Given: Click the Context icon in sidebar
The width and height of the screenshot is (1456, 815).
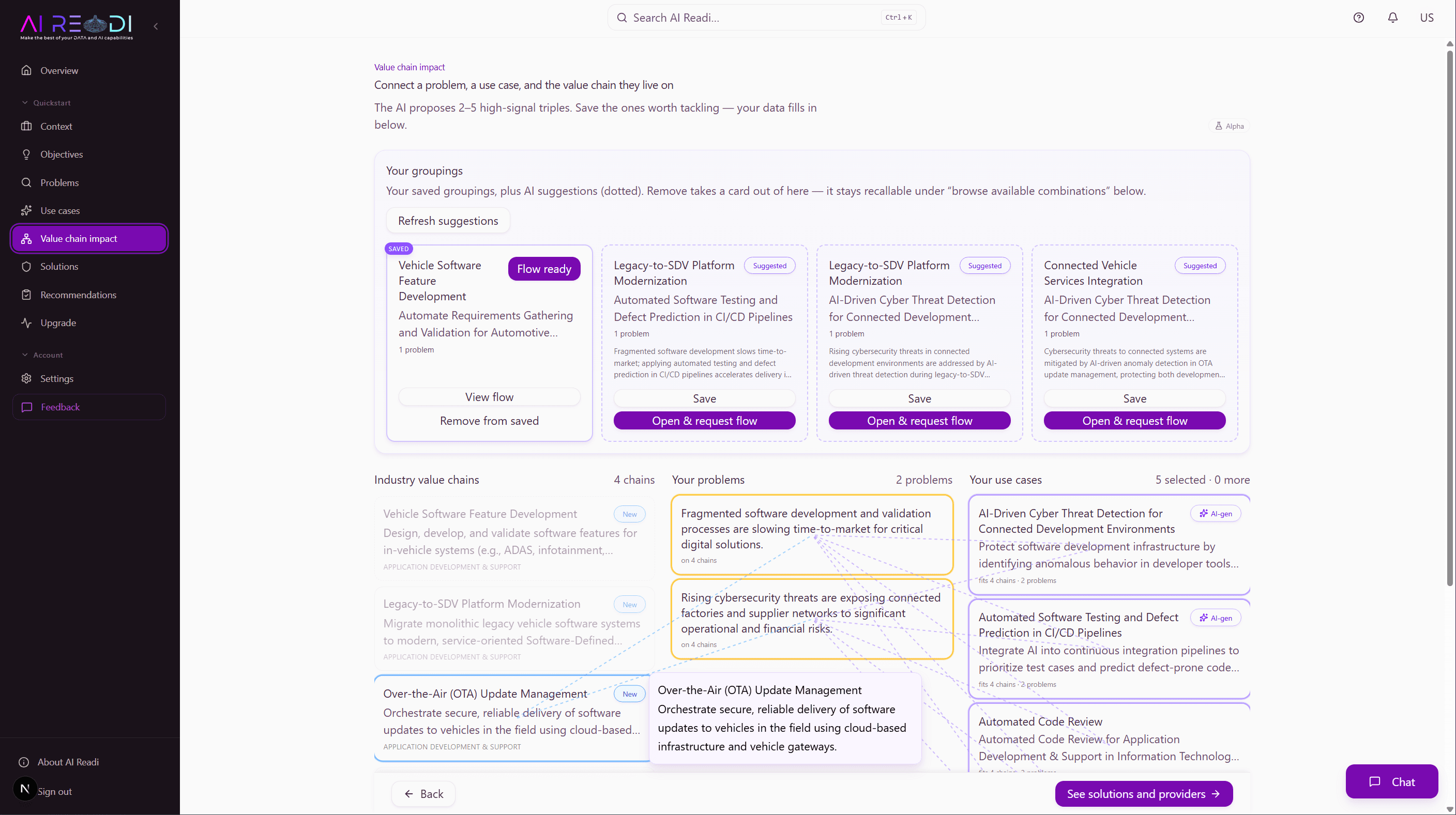Looking at the screenshot, I should [x=26, y=126].
